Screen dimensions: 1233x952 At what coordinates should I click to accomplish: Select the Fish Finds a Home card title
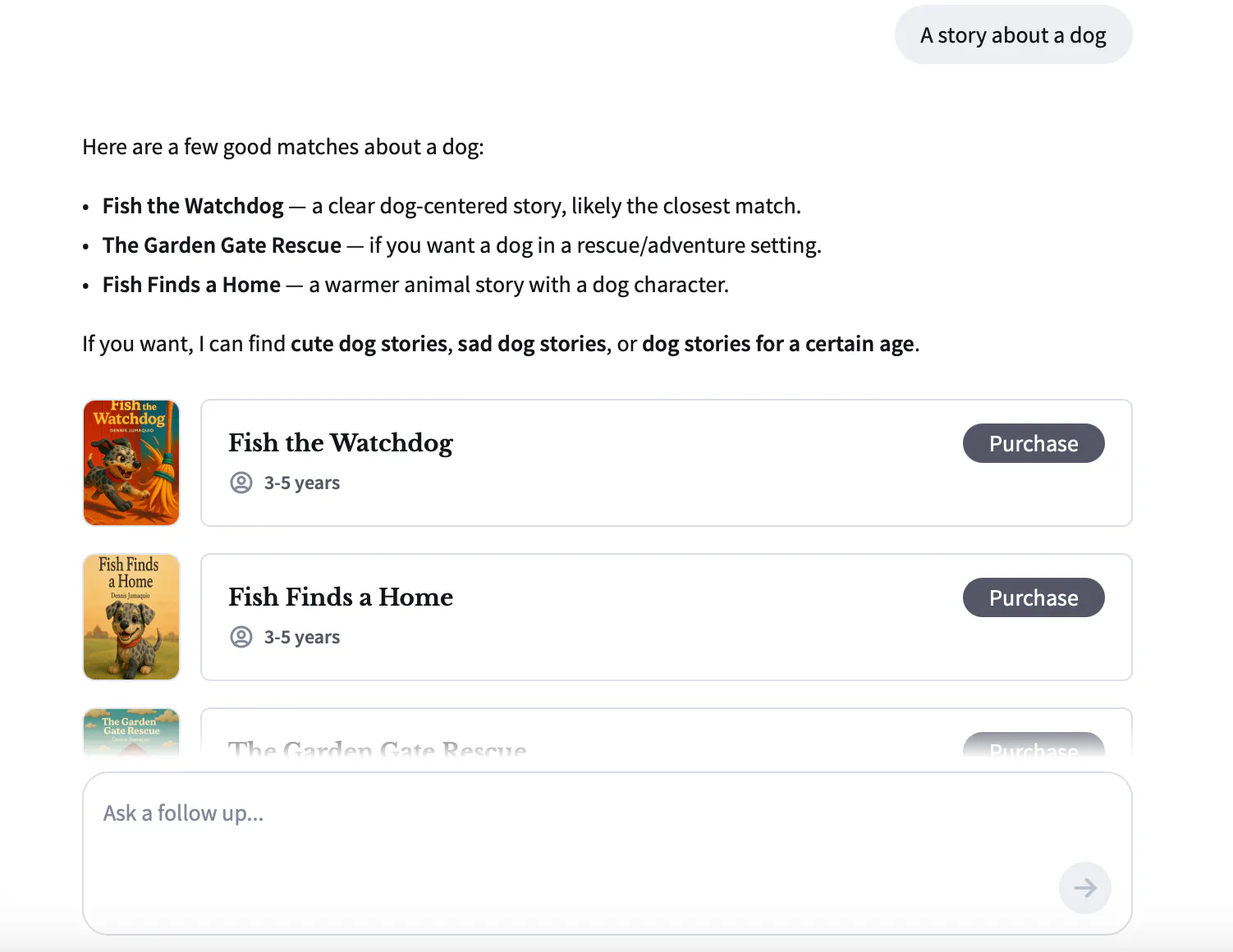pyautogui.click(x=341, y=597)
